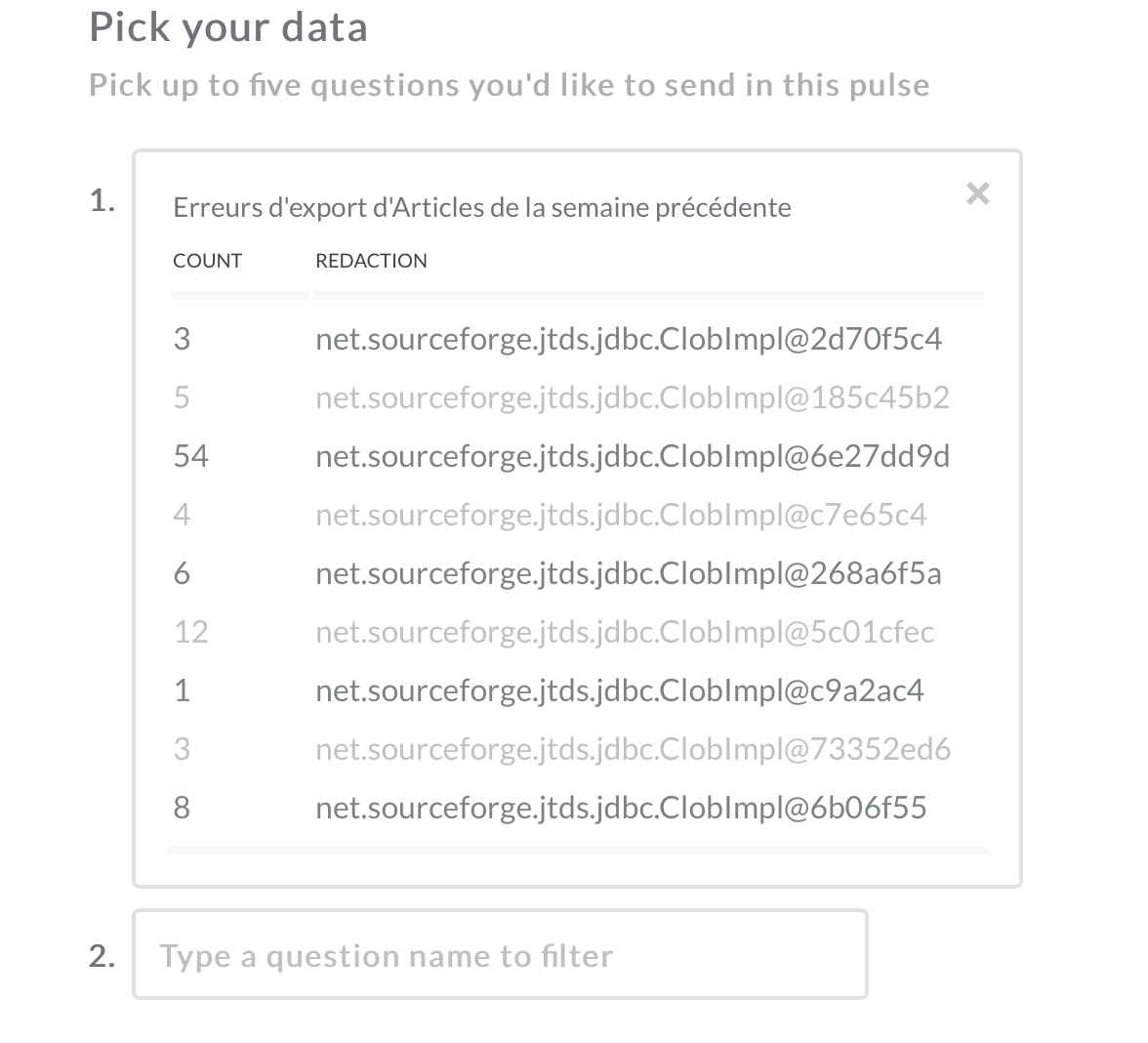Select the row with count 12
The image size is (1148, 1043).
pyautogui.click(x=191, y=631)
